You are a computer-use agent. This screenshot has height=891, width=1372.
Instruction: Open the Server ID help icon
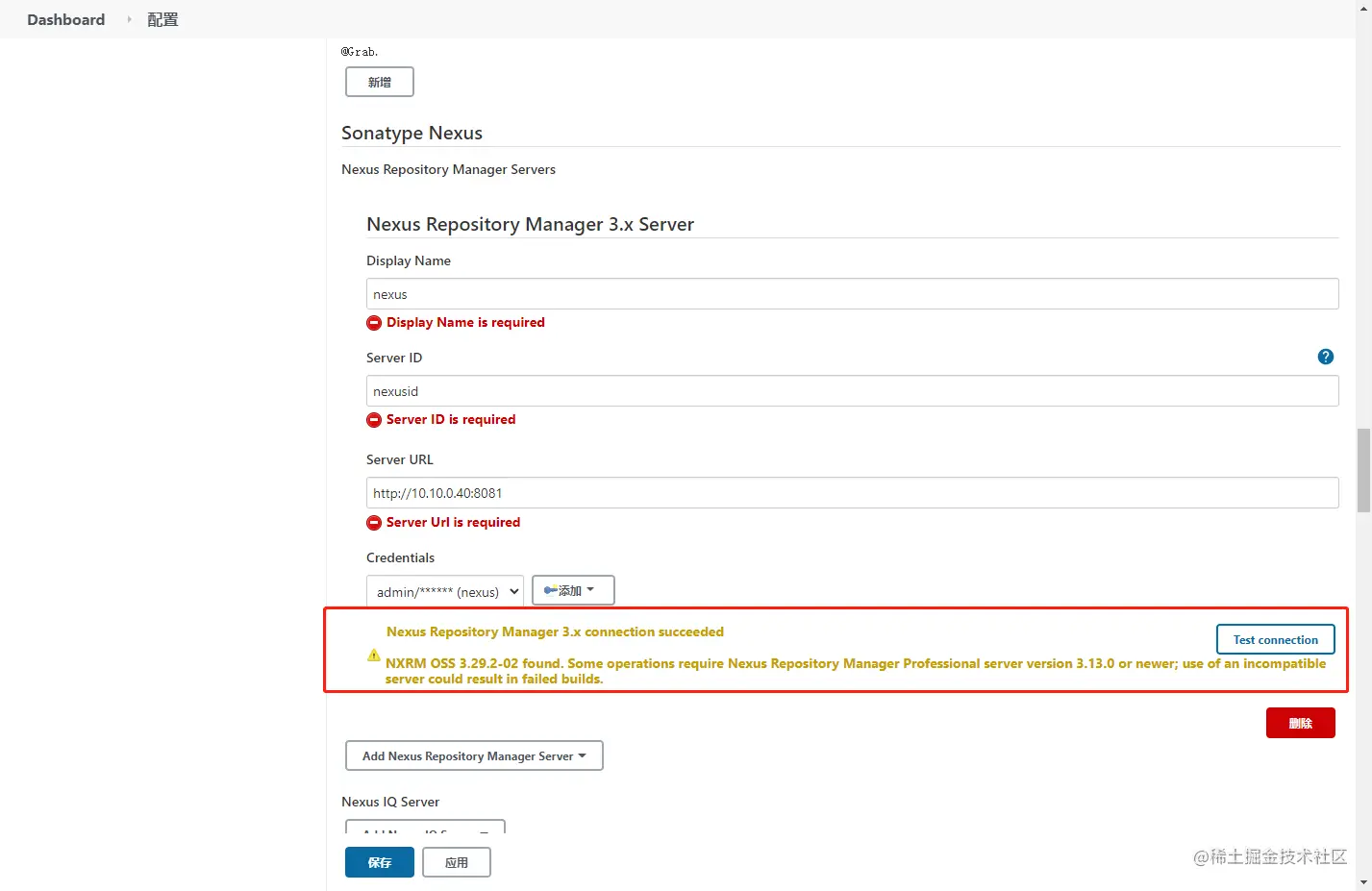1325,357
